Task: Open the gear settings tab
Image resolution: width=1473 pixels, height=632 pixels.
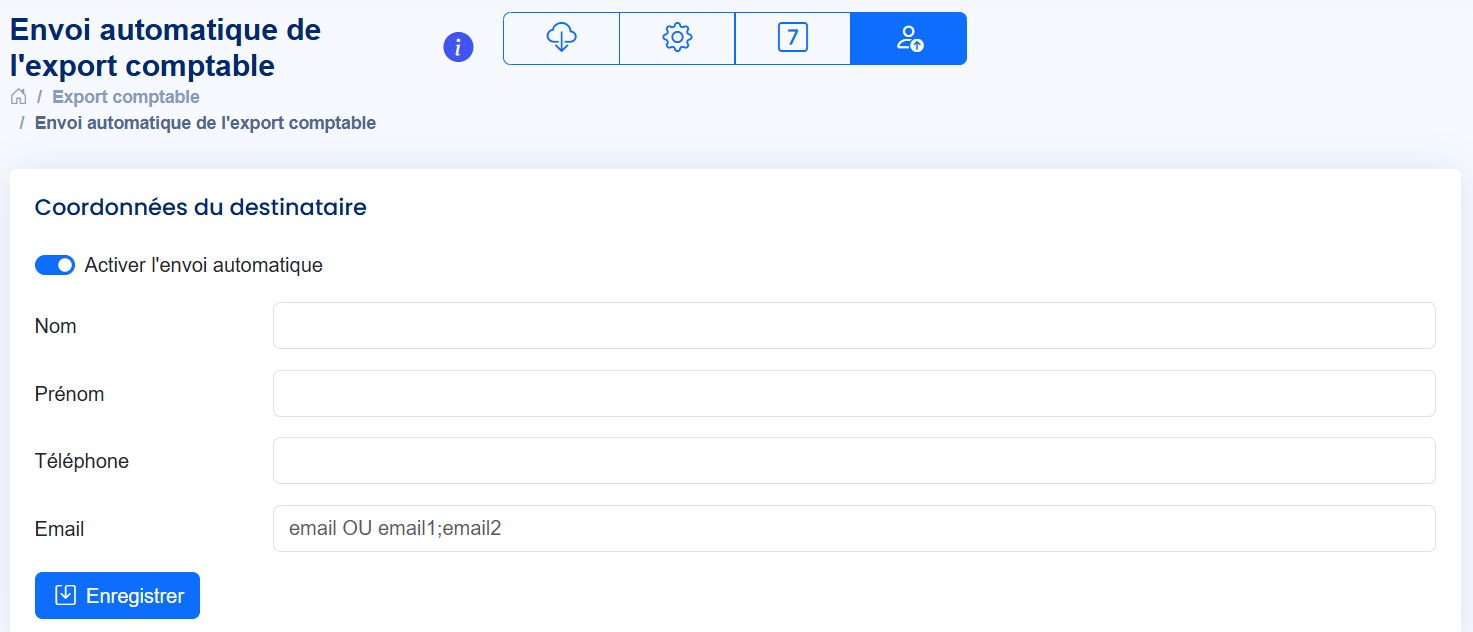Action: (x=677, y=39)
